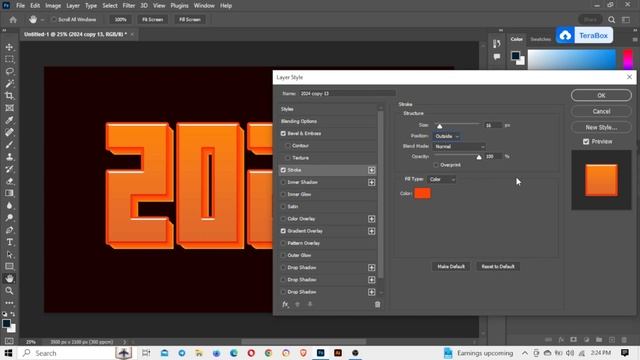This screenshot has height=360, width=640.
Task: Open the stroke Position dropdown
Action: pos(447,136)
